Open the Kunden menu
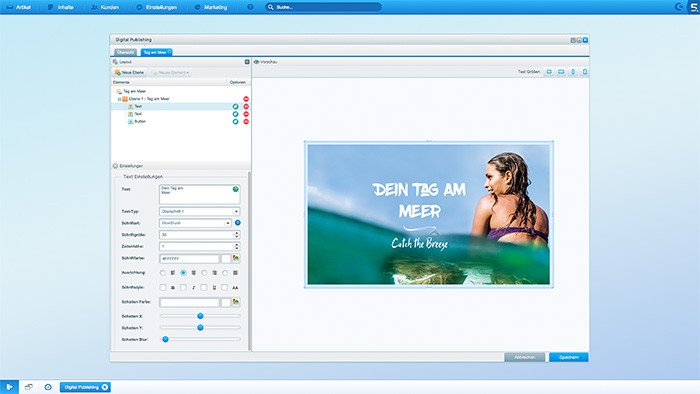 point(105,7)
